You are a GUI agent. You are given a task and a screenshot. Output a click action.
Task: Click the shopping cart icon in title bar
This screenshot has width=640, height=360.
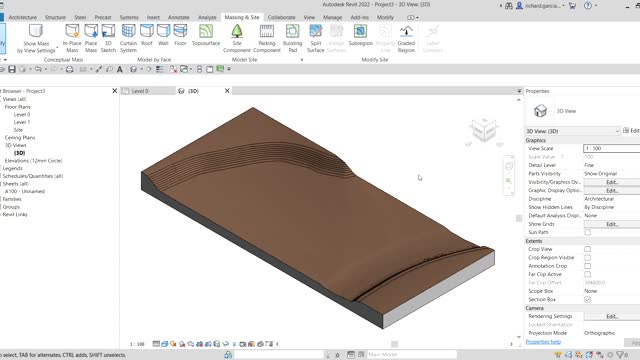click(x=572, y=6)
